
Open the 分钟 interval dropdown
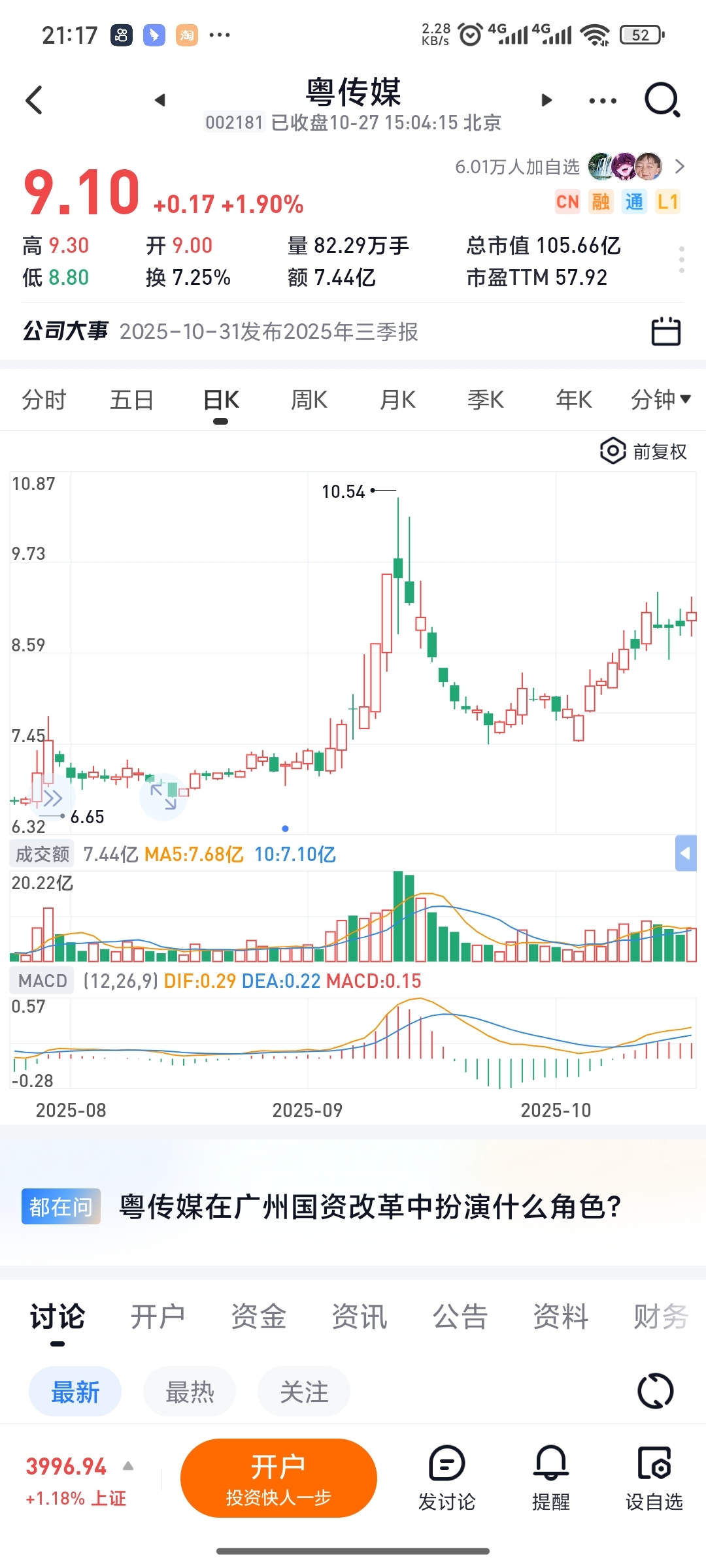661,399
